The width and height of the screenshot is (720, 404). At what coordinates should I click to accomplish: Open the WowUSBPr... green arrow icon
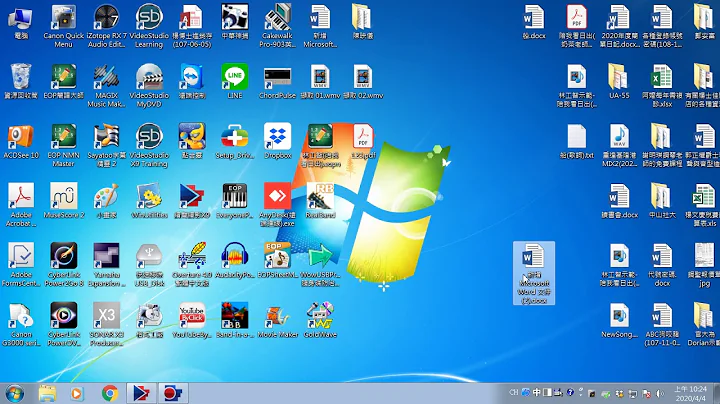(x=320, y=265)
